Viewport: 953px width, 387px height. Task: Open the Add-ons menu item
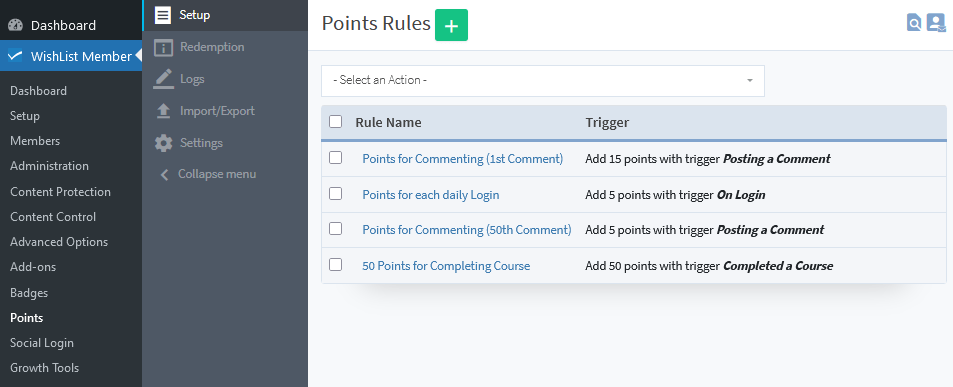33,267
